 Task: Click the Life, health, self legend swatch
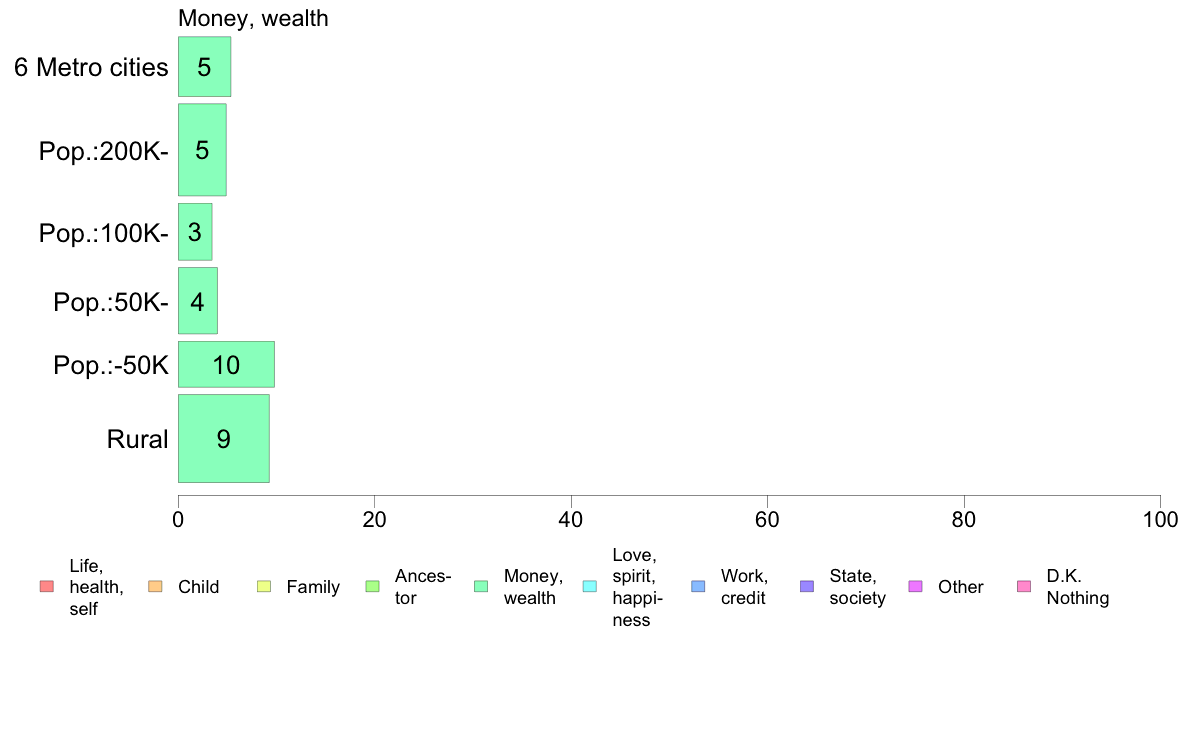click(47, 587)
